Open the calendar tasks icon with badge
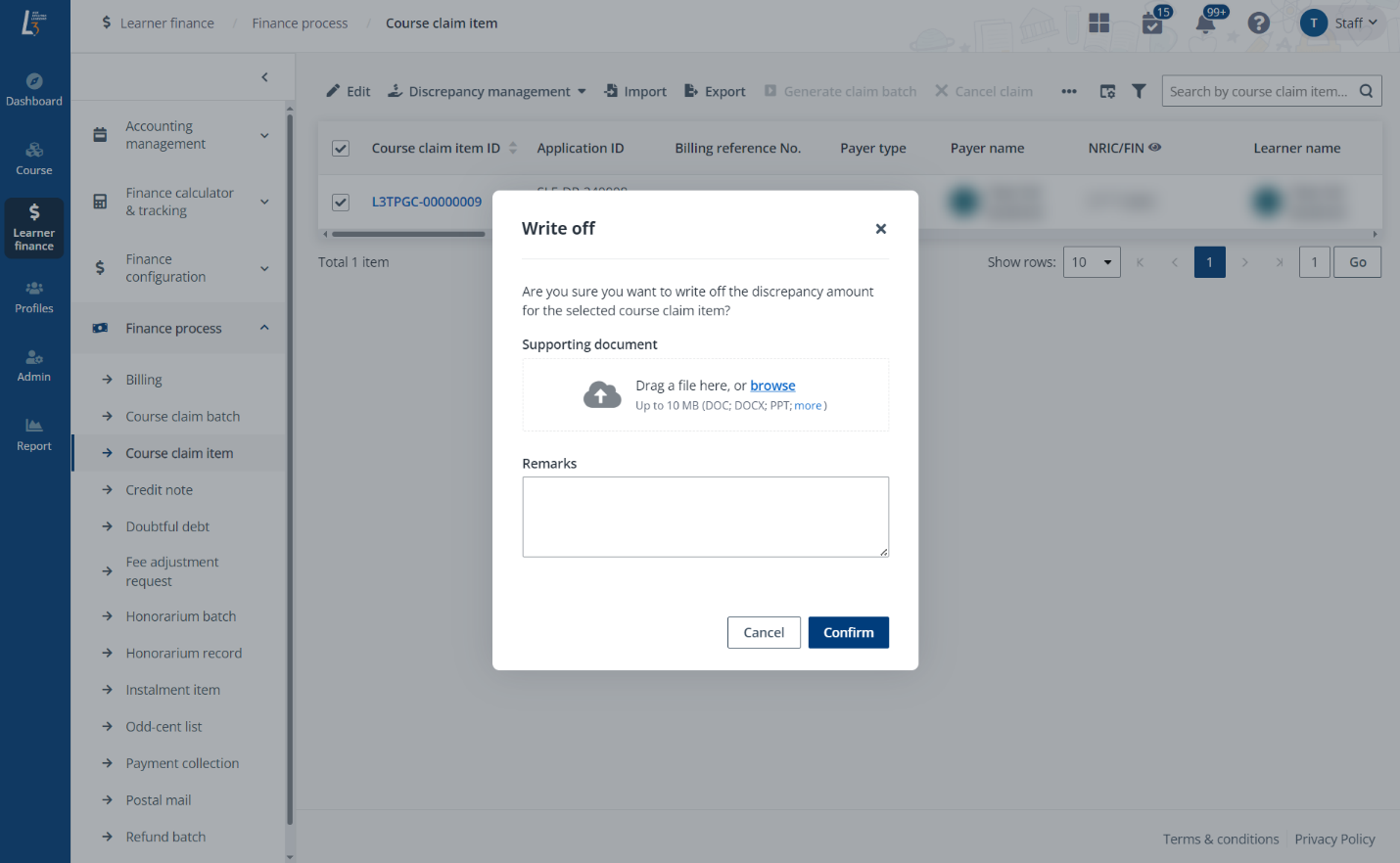 [1152, 23]
